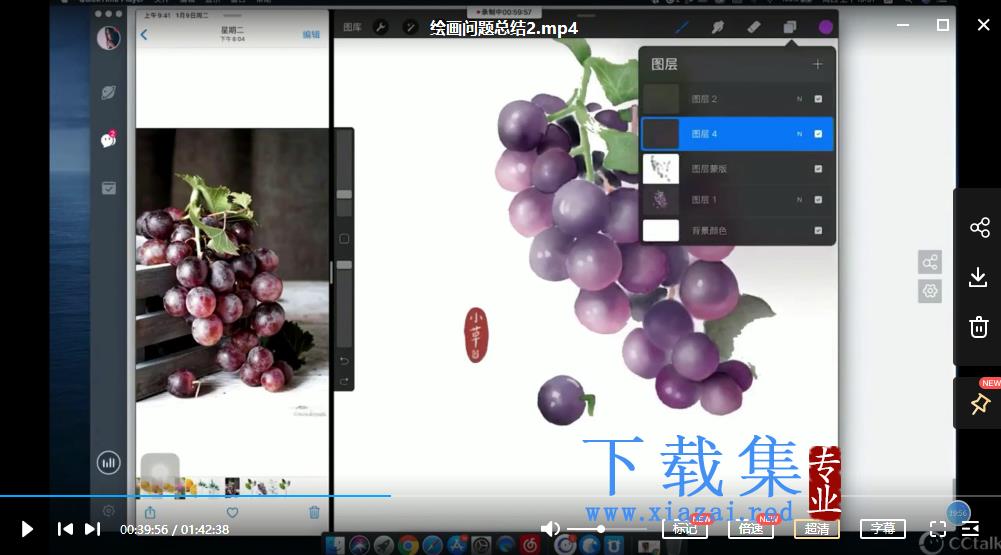Skip to the next video
Viewport: 1001px width, 555px height.
(93, 529)
